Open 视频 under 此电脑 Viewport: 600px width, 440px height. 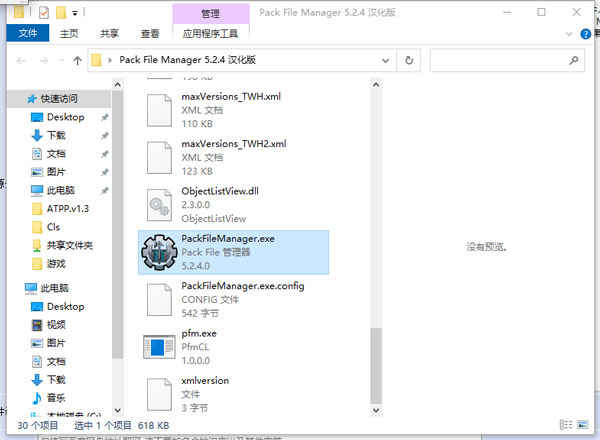(56, 325)
